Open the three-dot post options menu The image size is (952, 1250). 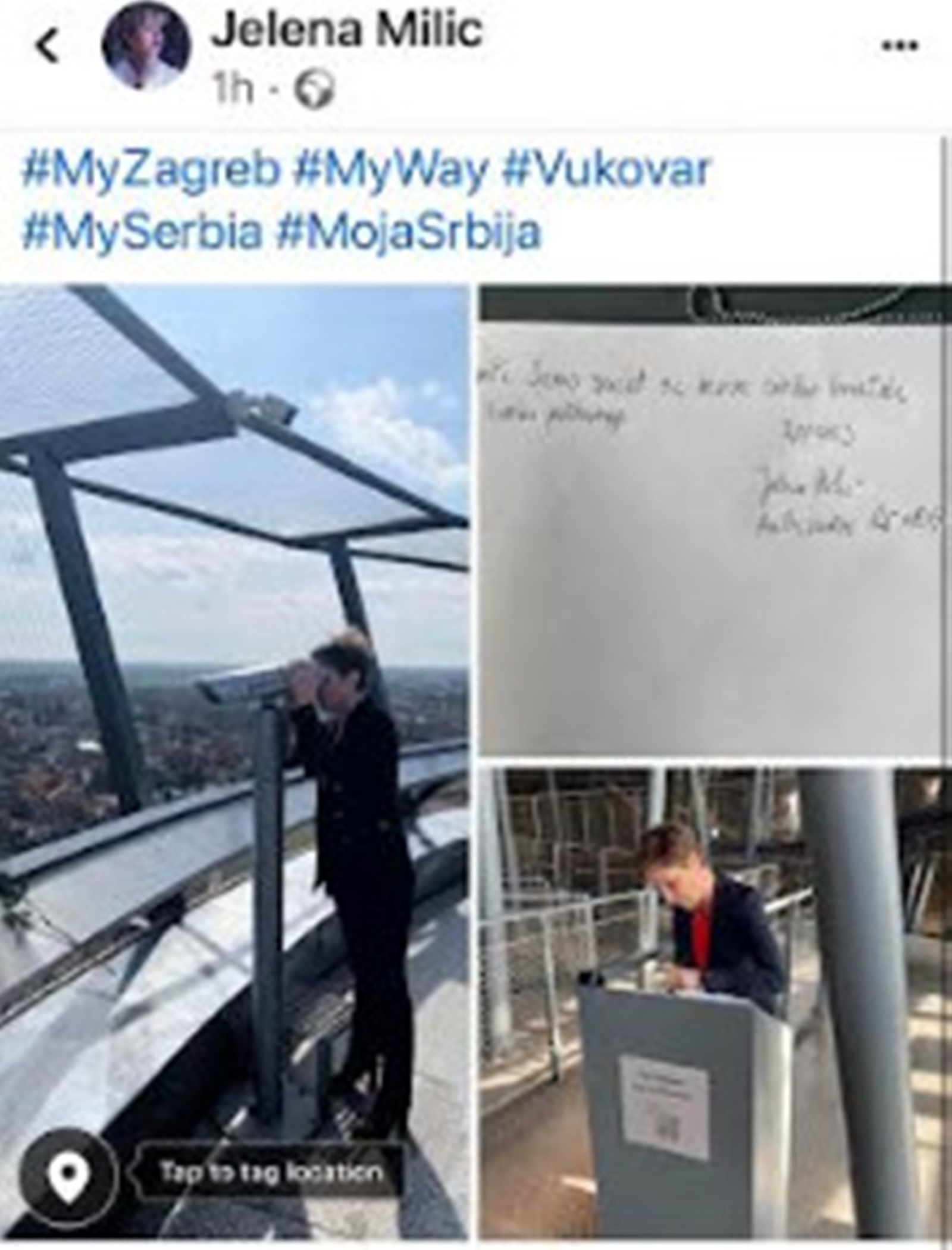tap(900, 45)
